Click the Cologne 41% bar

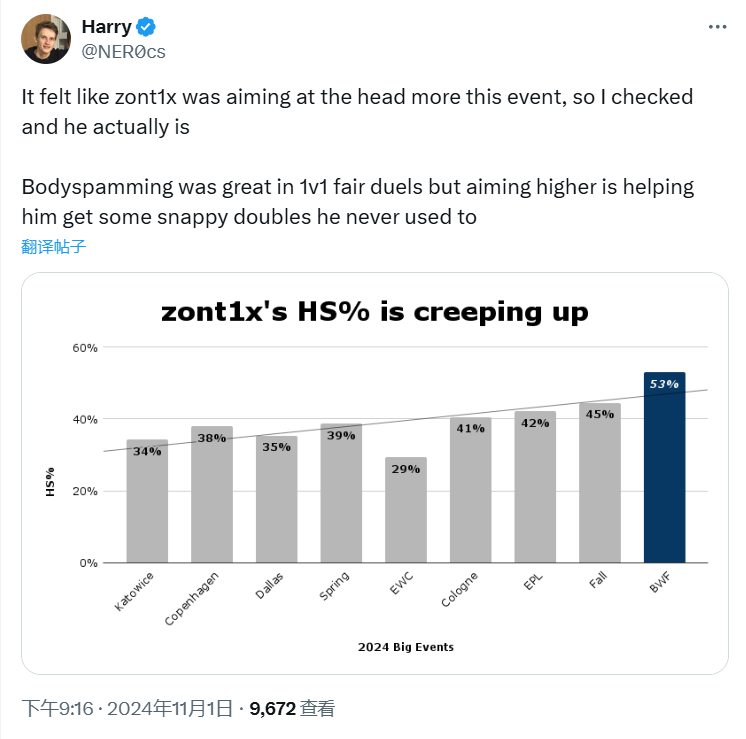point(471,490)
